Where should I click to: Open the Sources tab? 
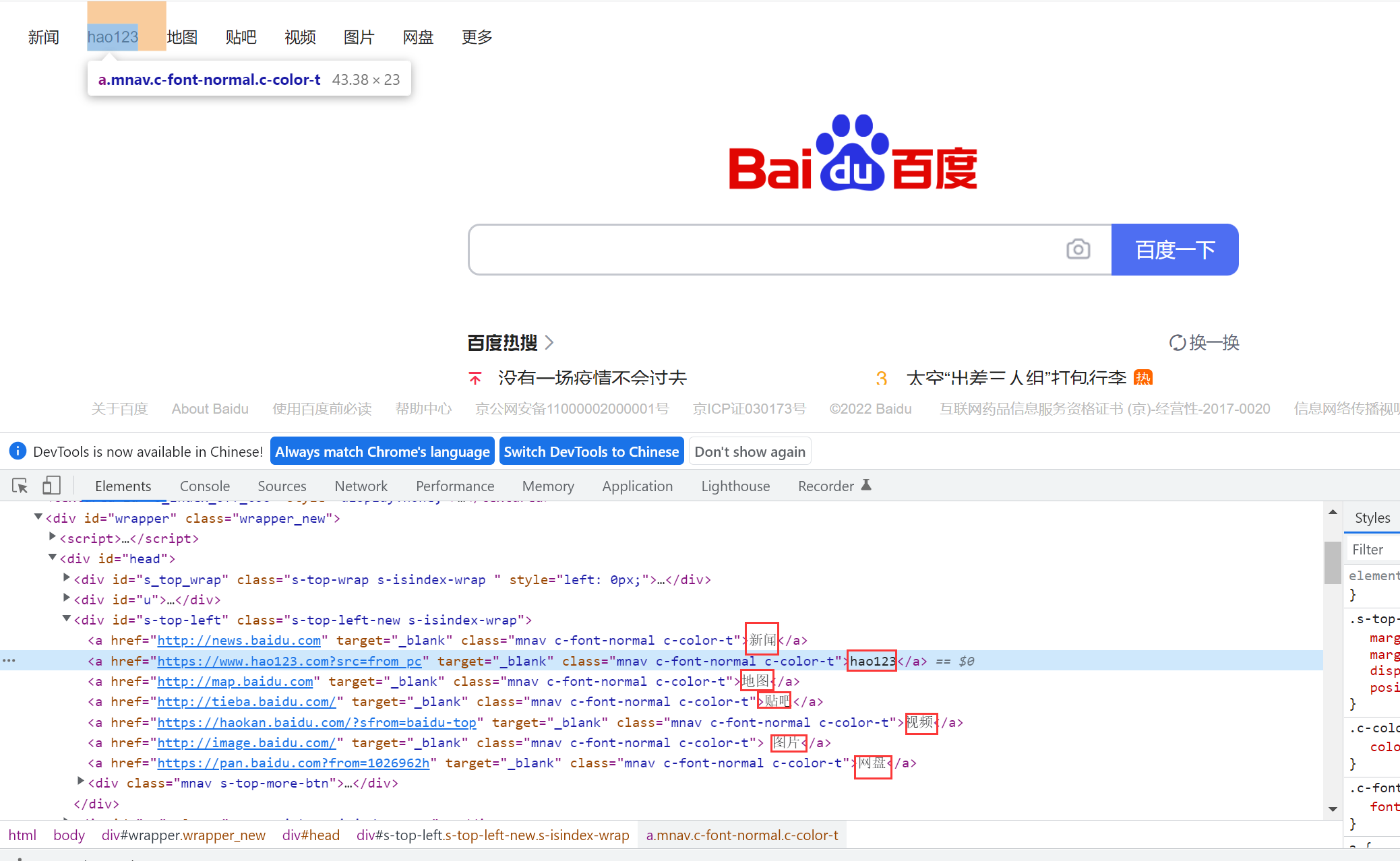click(x=282, y=486)
